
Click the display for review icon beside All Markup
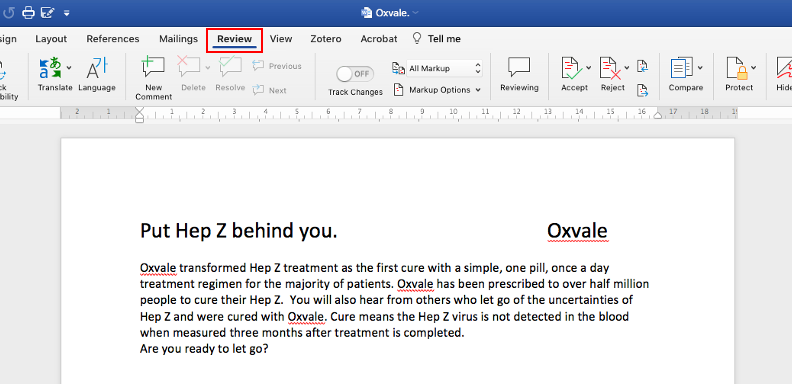click(x=398, y=68)
